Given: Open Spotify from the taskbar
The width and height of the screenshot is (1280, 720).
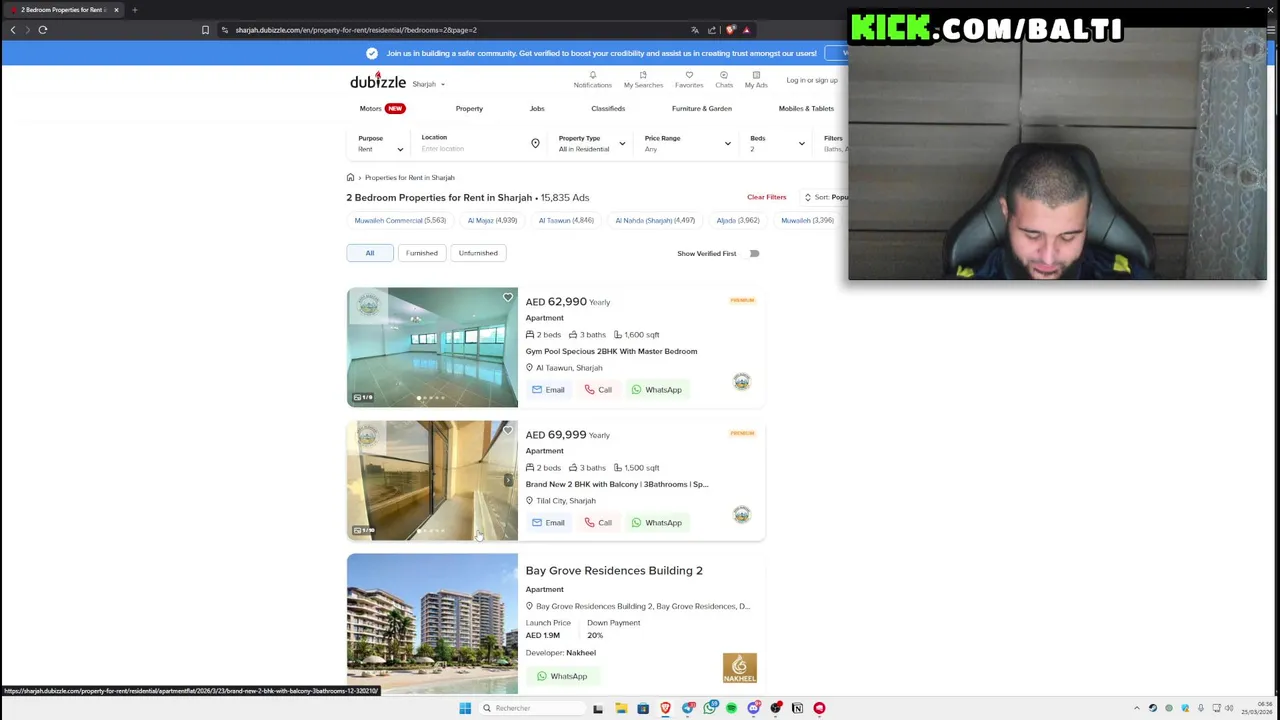Looking at the screenshot, I should pos(731,708).
